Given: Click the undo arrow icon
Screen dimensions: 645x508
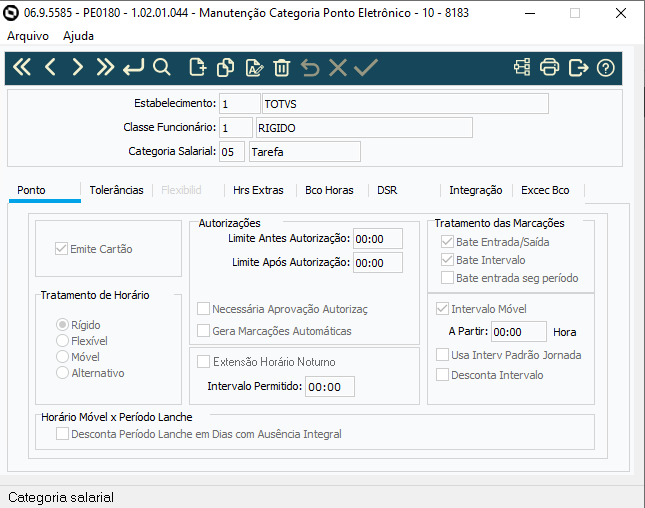Looking at the screenshot, I should point(310,67).
